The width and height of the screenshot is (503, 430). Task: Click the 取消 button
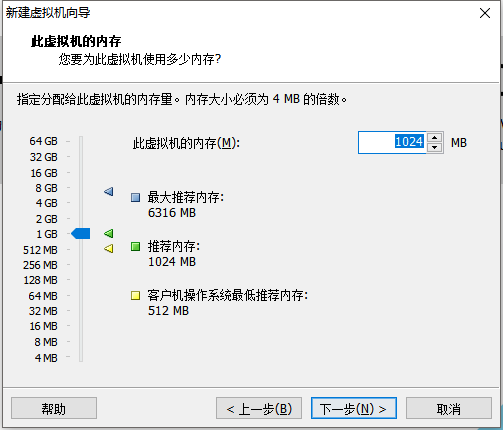click(x=449, y=408)
